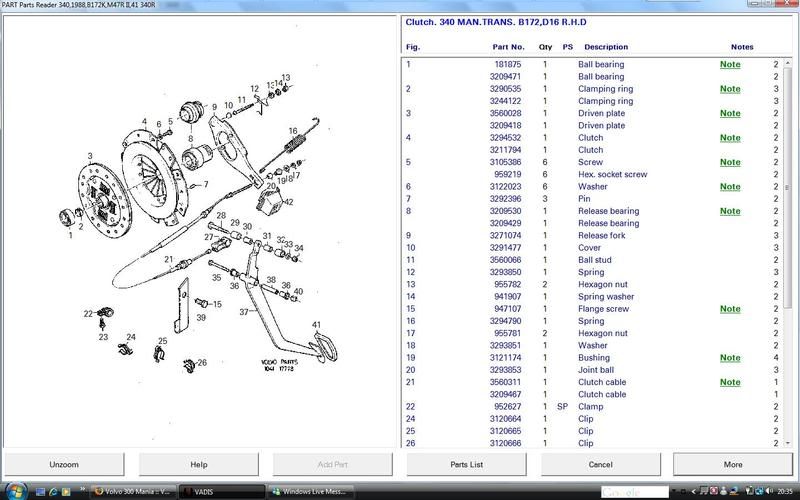Select the Cover part 3291477

pyautogui.click(x=592, y=248)
